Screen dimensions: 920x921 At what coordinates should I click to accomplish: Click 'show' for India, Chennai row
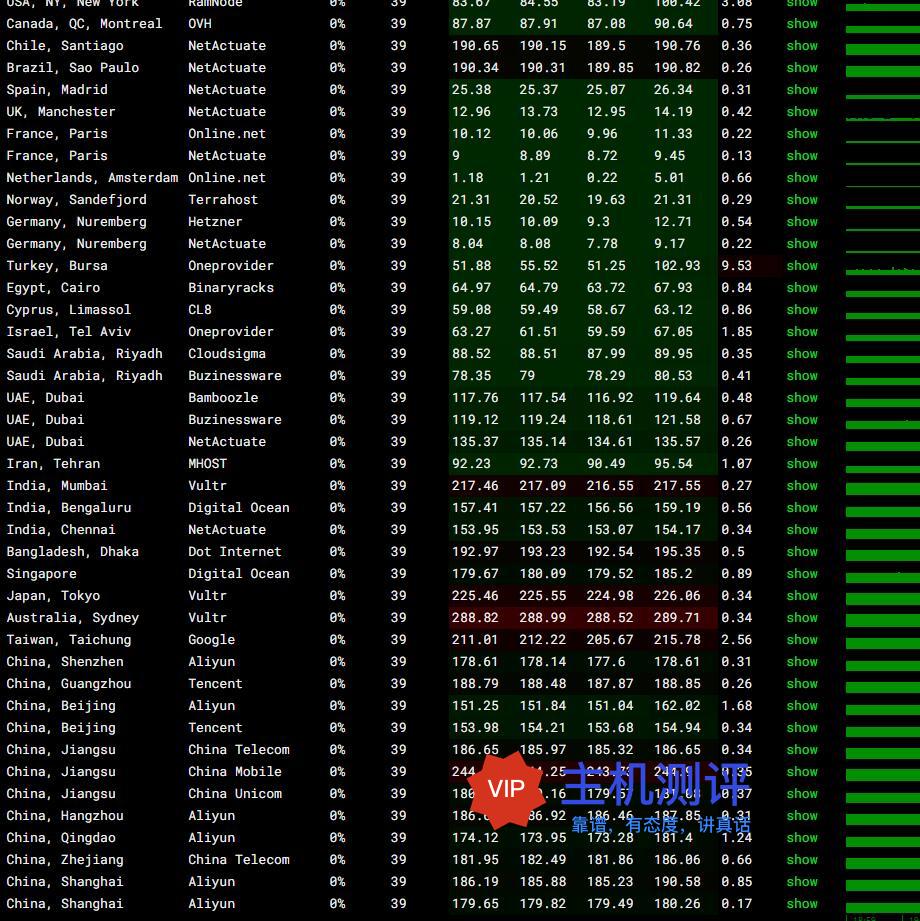pos(802,530)
